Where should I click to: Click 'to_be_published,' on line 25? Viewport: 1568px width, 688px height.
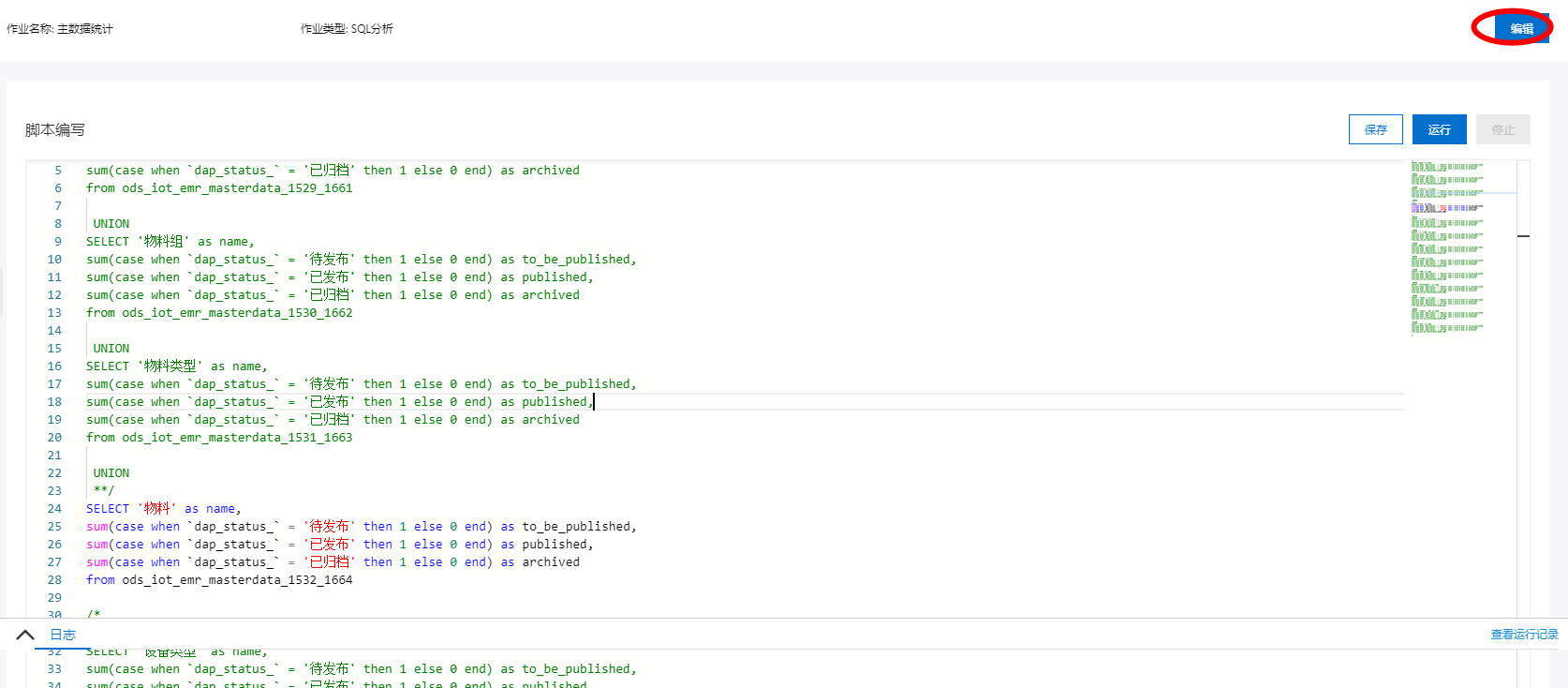click(579, 527)
